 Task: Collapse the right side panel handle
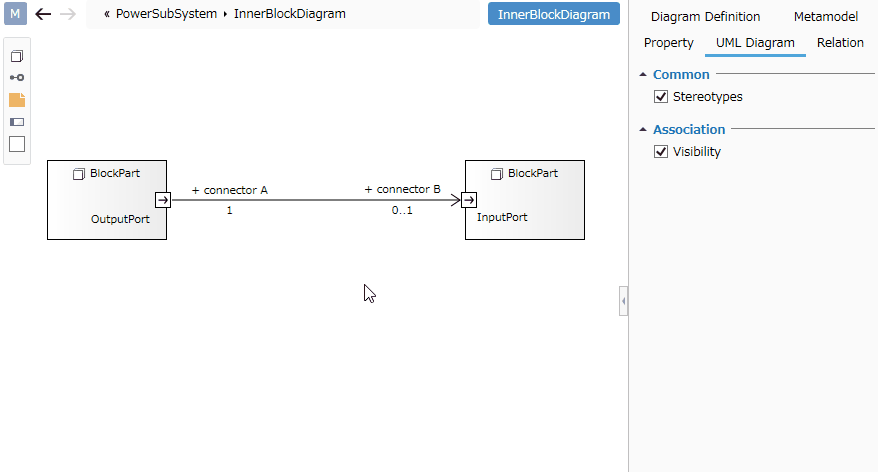coord(623,301)
